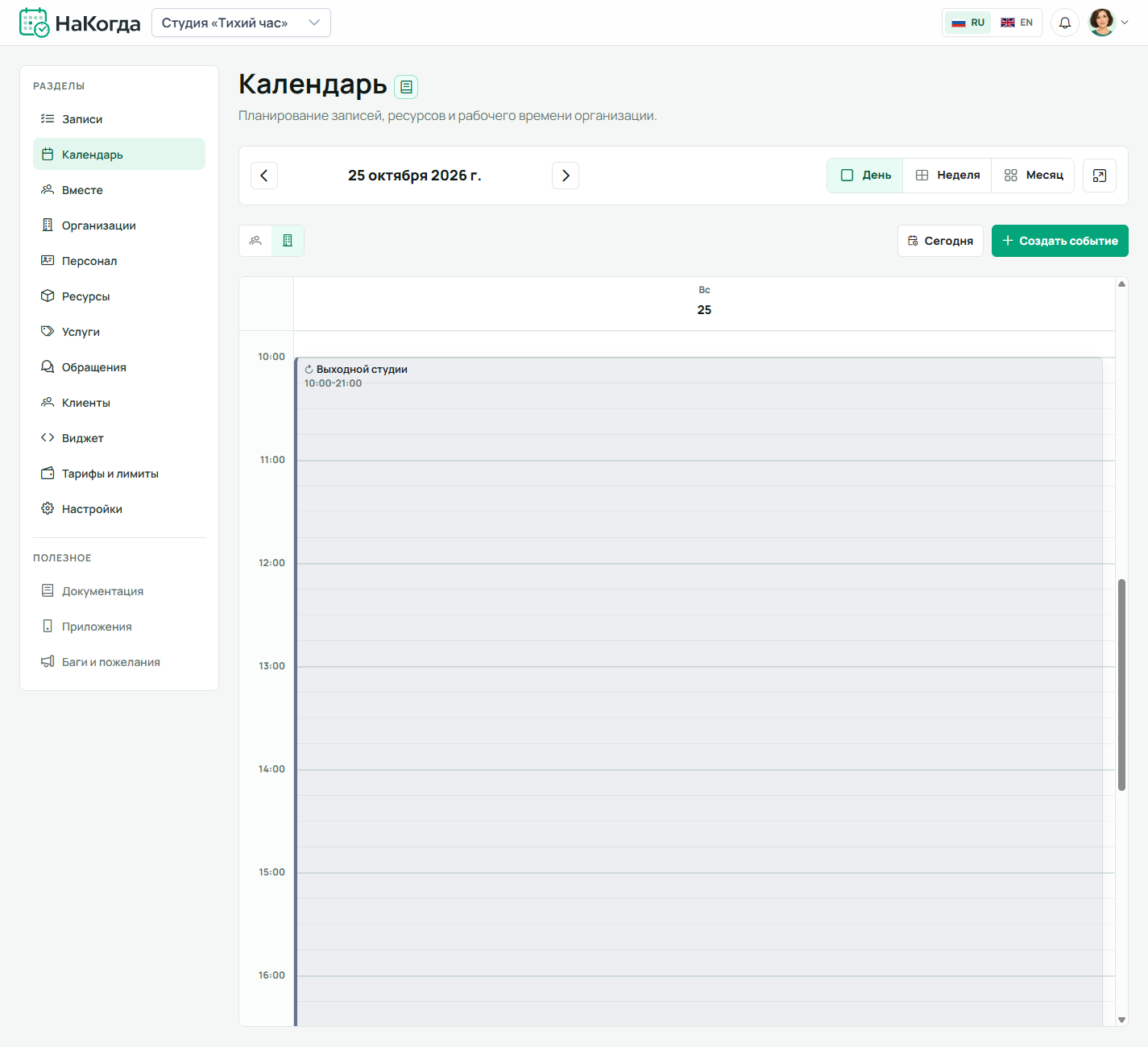
Task: Open organization dropdown Студия «Тихий час»
Action: click(x=241, y=23)
